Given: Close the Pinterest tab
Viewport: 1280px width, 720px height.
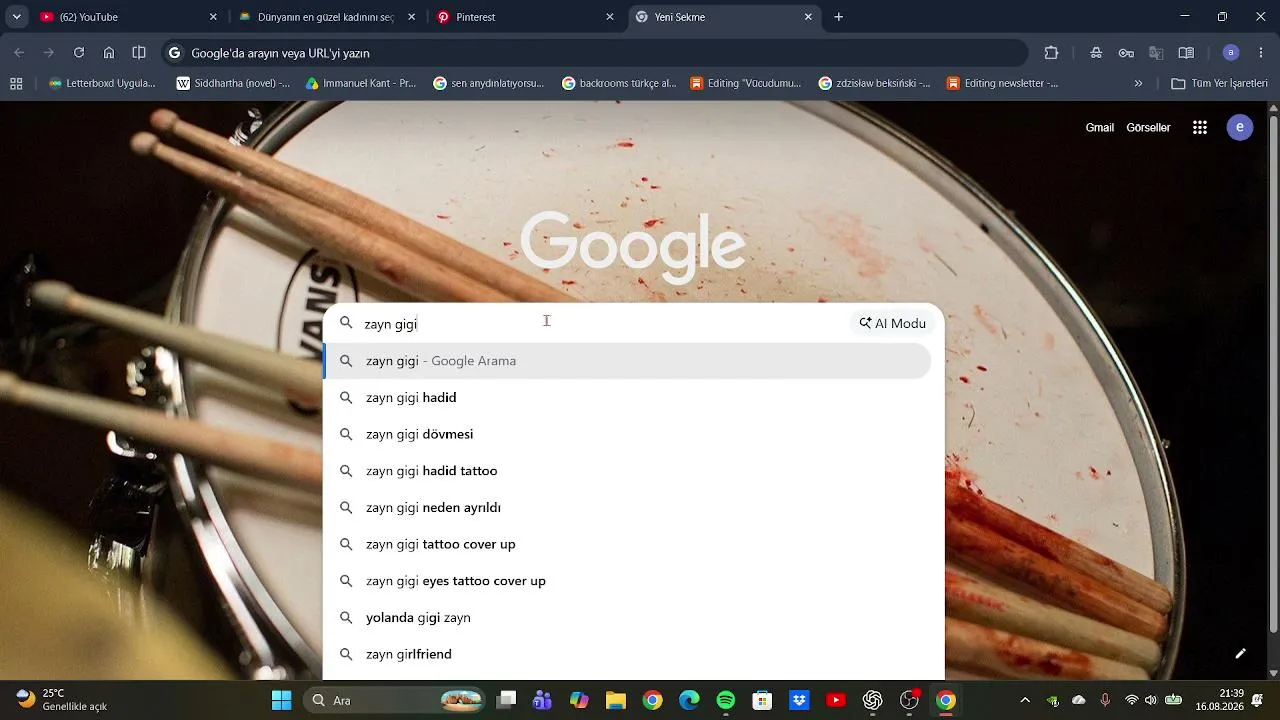Looking at the screenshot, I should (610, 17).
